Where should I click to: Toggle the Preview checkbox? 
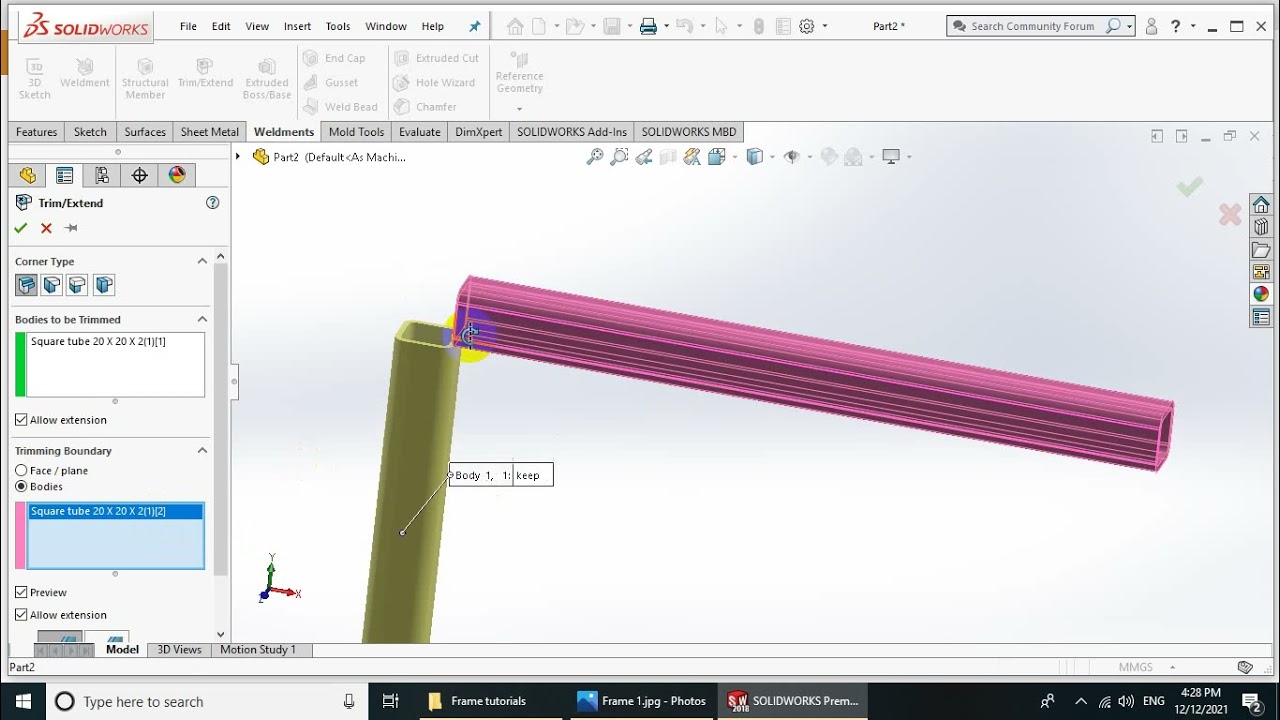pyautogui.click(x=21, y=592)
